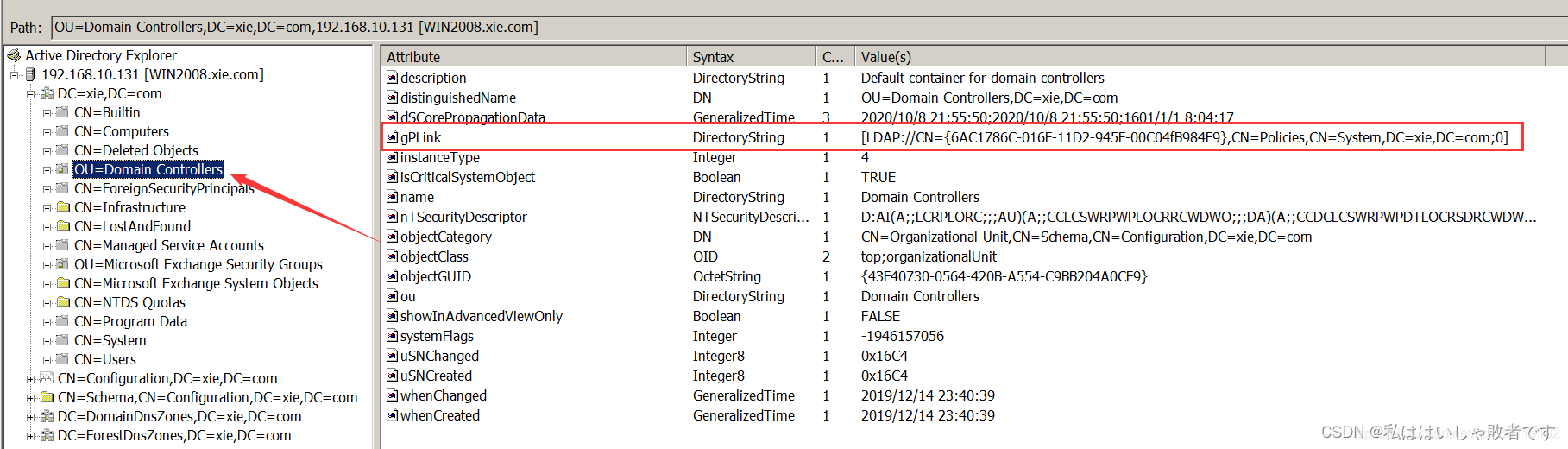The width and height of the screenshot is (1568, 449).
Task: Click the attribute icon beside nTSecurityDescriptor
Action: point(392,217)
